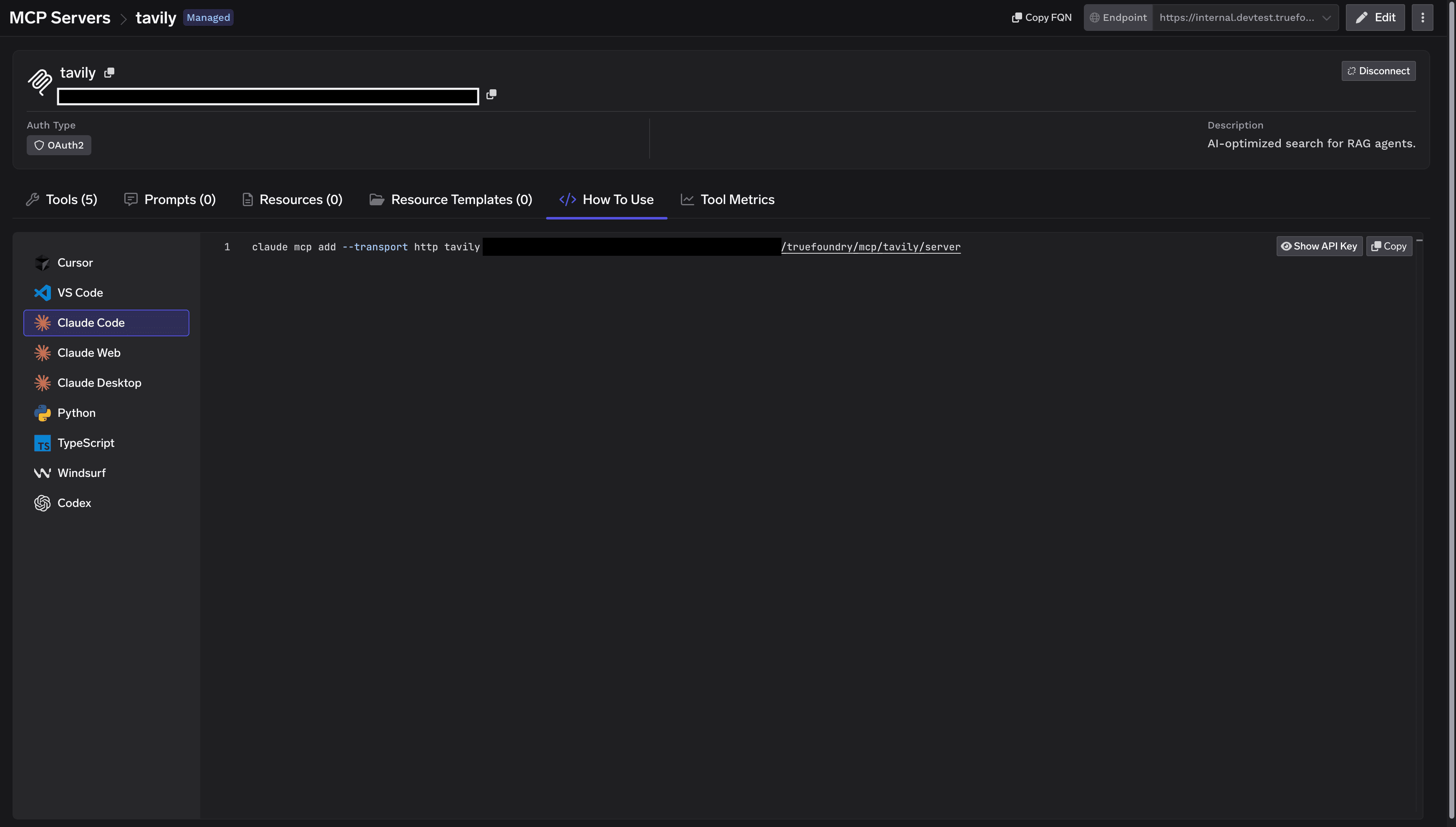
Task: Toggle Show API Key
Action: click(x=1319, y=247)
